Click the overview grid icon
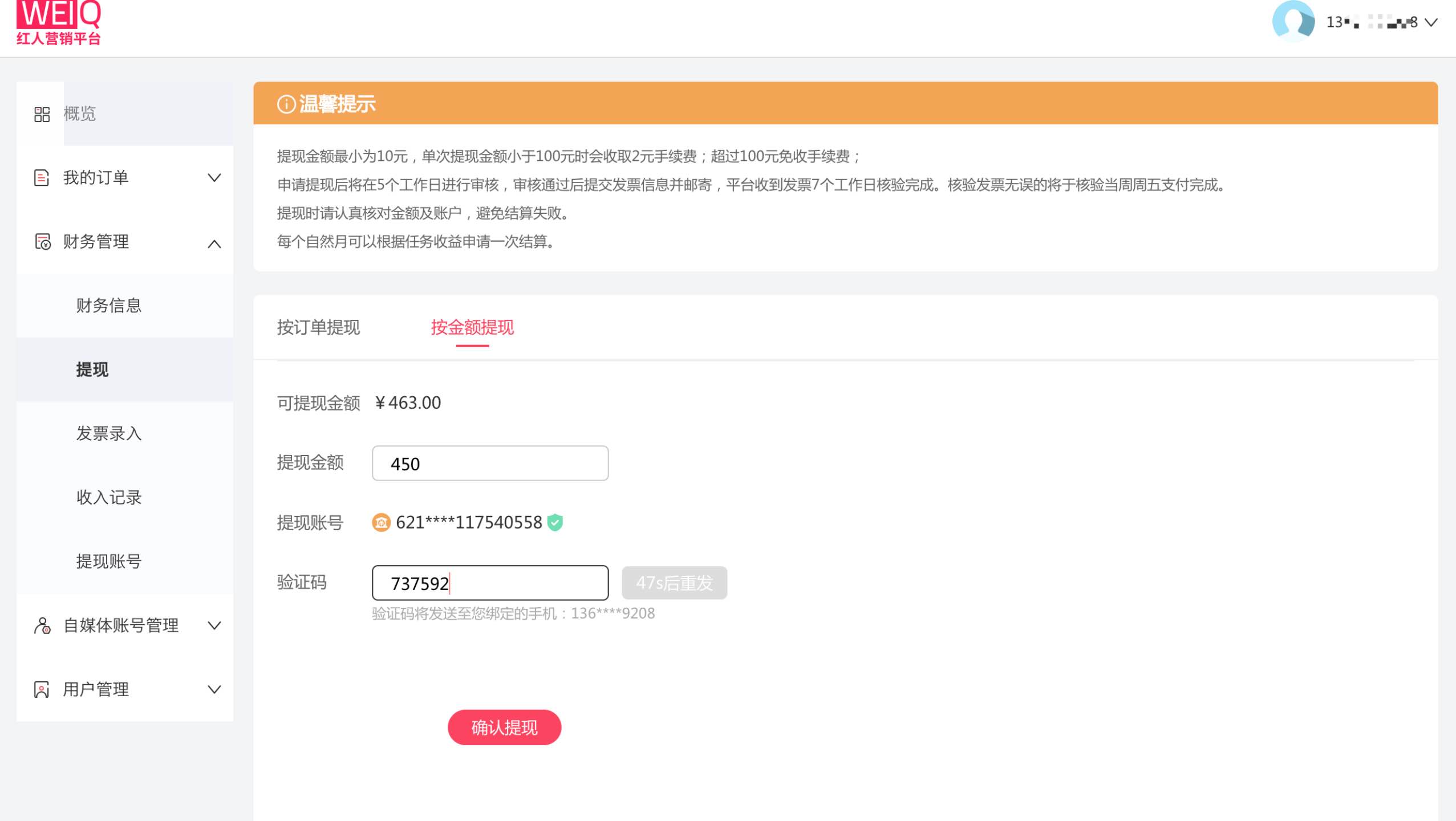 point(42,114)
